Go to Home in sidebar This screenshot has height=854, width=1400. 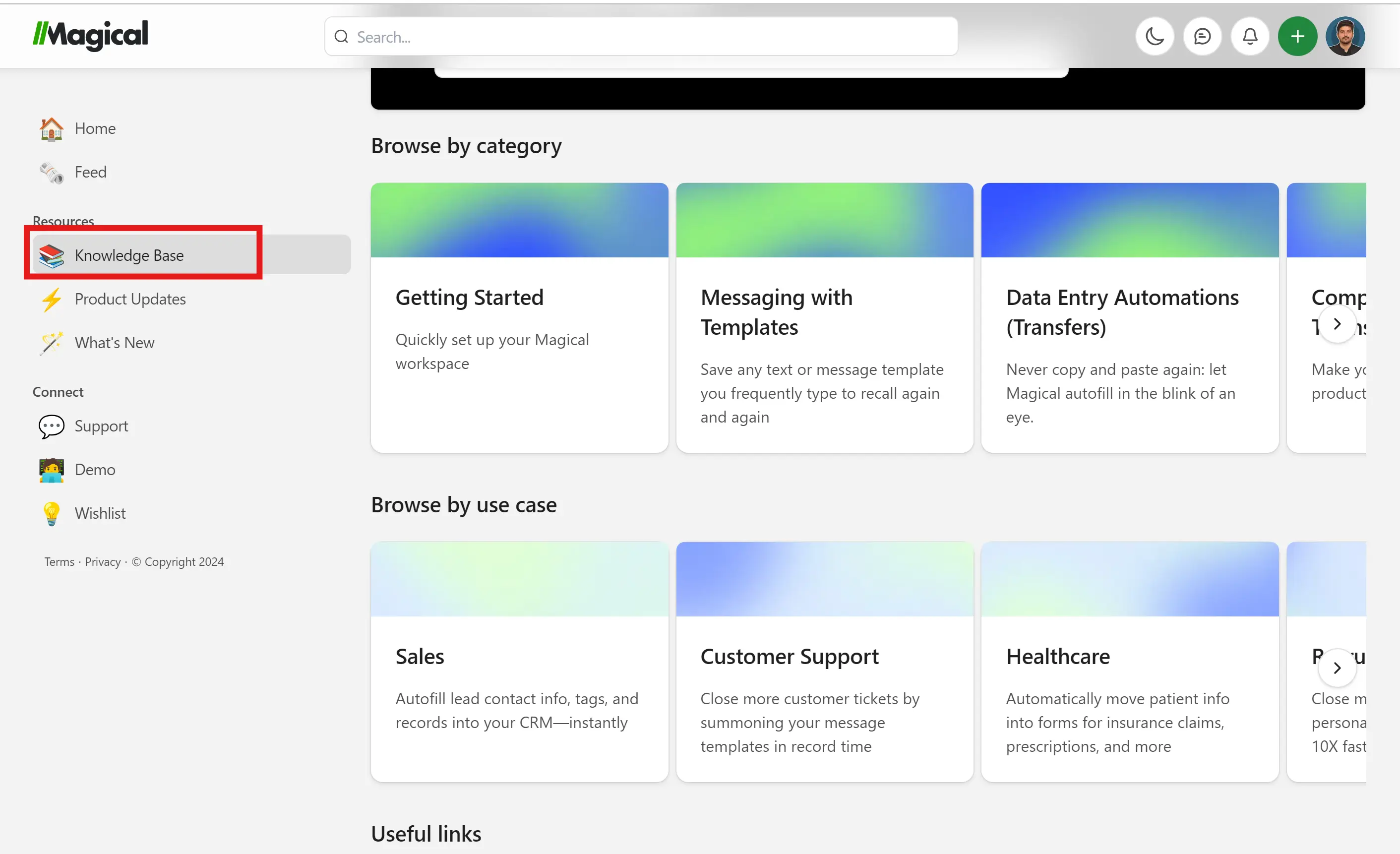(x=94, y=129)
